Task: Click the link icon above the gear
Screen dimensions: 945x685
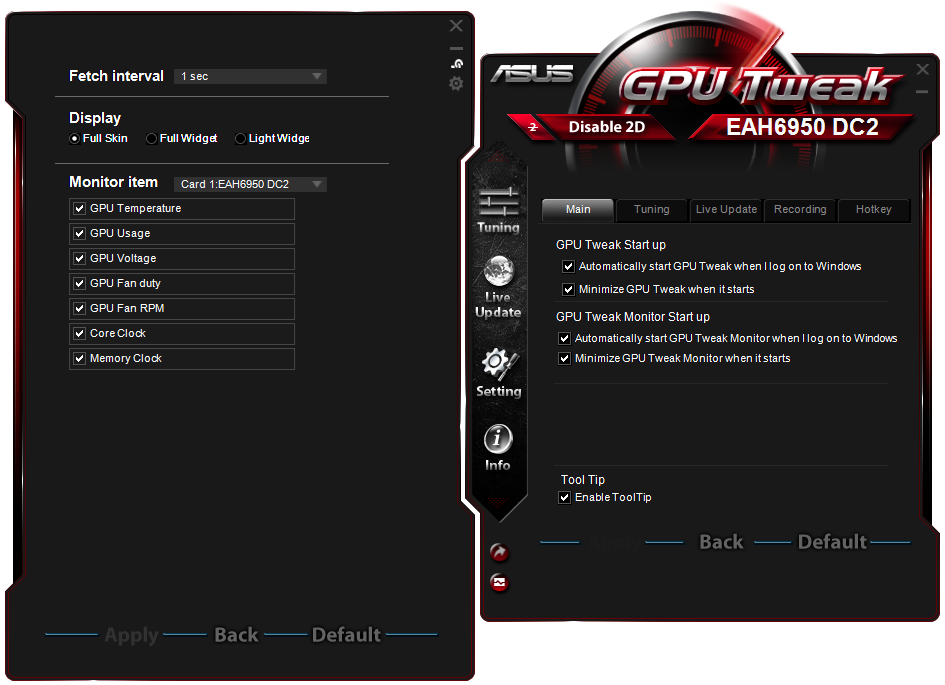Action: coord(457,63)
